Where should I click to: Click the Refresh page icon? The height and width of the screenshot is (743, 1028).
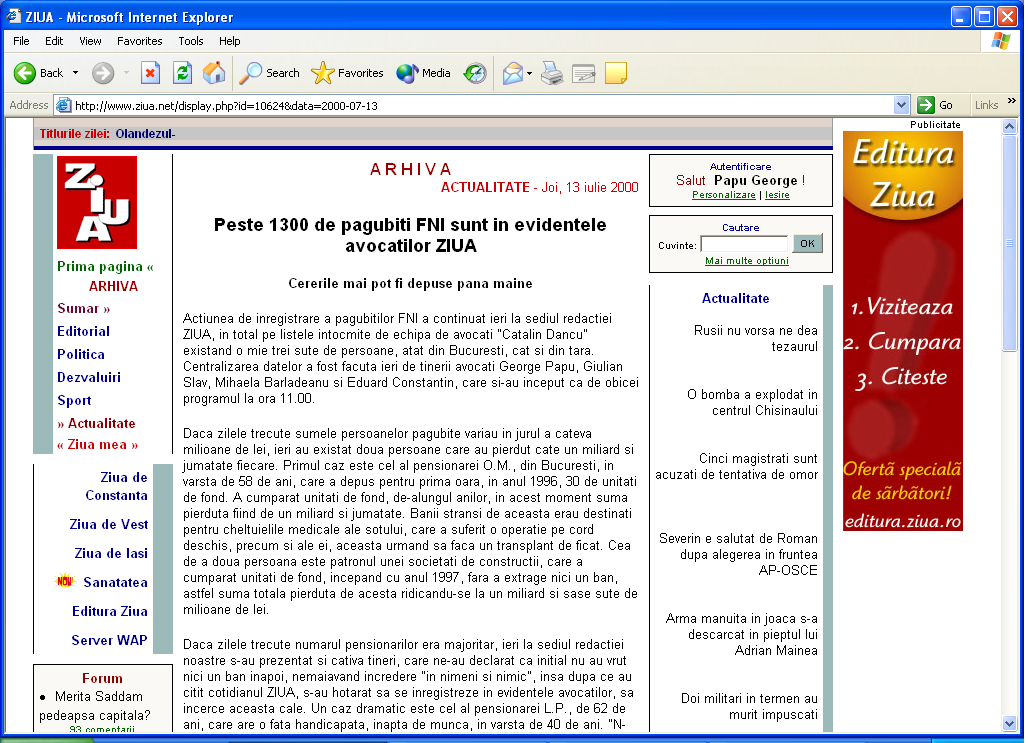pyautogui.click(x=182, y=73)
